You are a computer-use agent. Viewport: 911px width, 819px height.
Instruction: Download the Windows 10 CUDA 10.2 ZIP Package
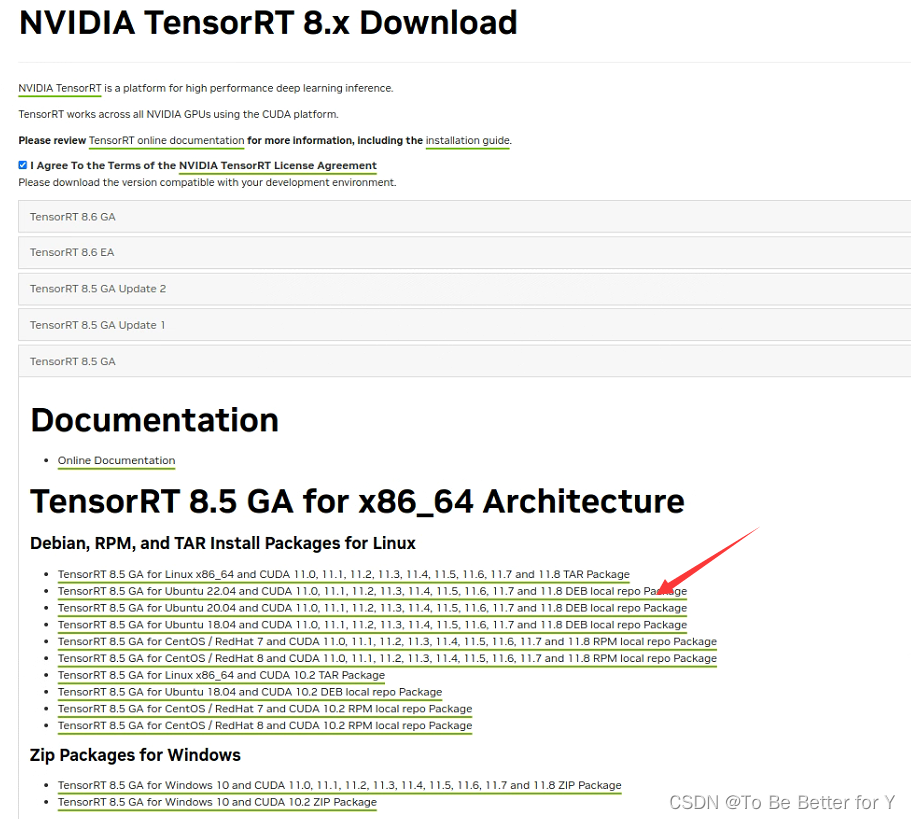point(217,802)
